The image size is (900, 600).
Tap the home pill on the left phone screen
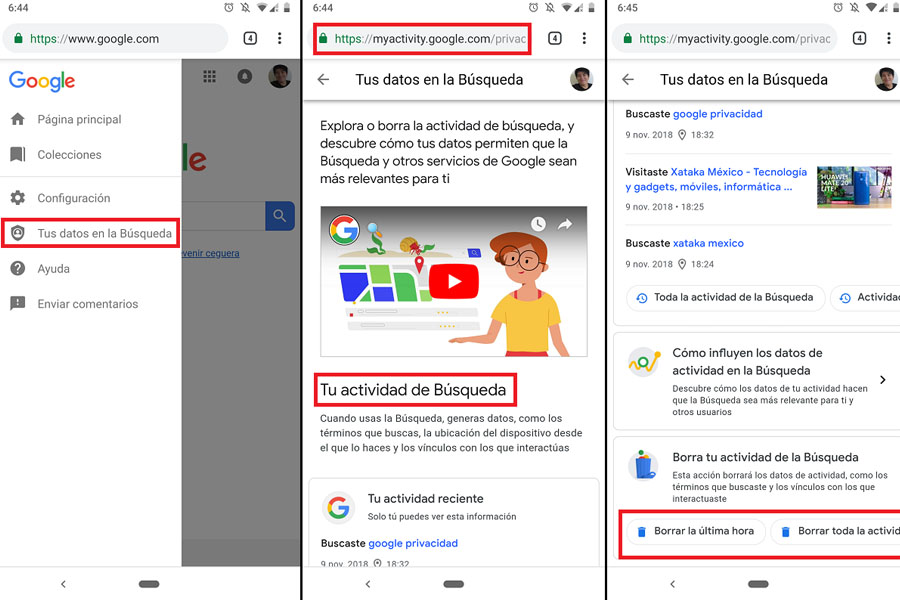149,584
